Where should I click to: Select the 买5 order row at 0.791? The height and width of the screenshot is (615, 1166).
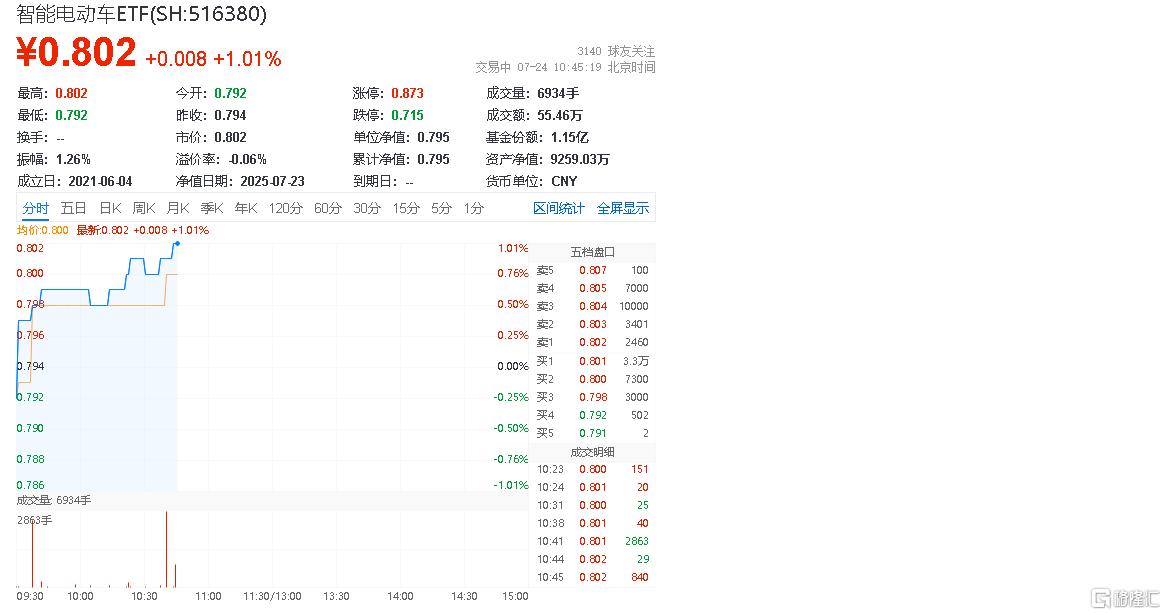(593, 433)
